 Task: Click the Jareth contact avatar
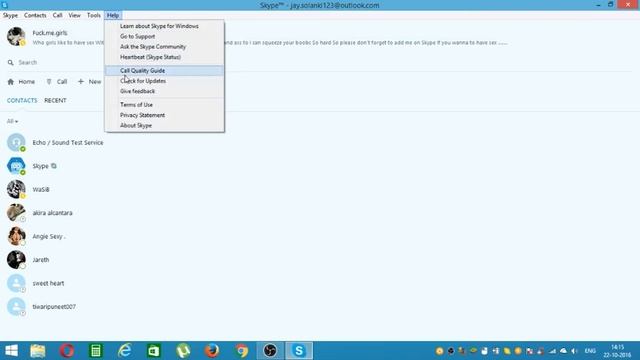[16, 260]
